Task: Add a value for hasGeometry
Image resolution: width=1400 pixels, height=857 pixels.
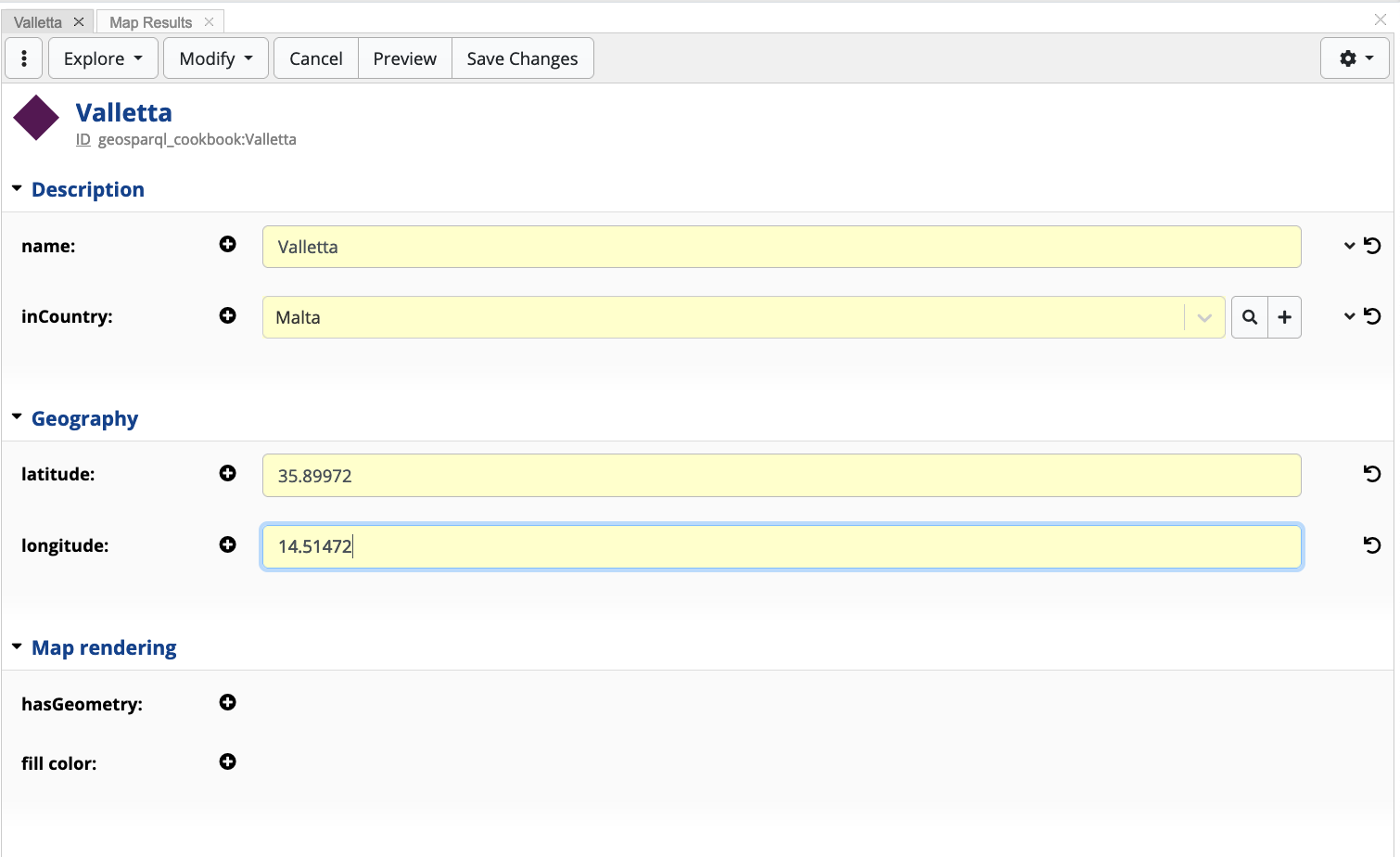Action: click(227, 702)
